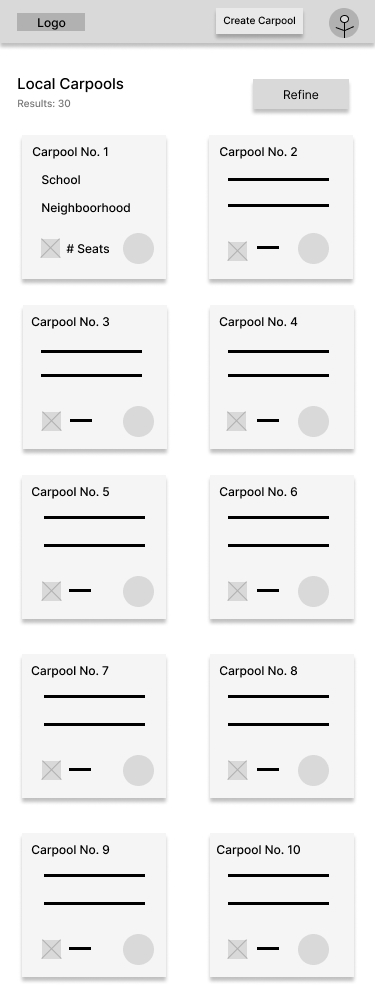This screenshot has height=1005, width=375.
Task: Click the Create Carpool button
Action: [259, 21]
